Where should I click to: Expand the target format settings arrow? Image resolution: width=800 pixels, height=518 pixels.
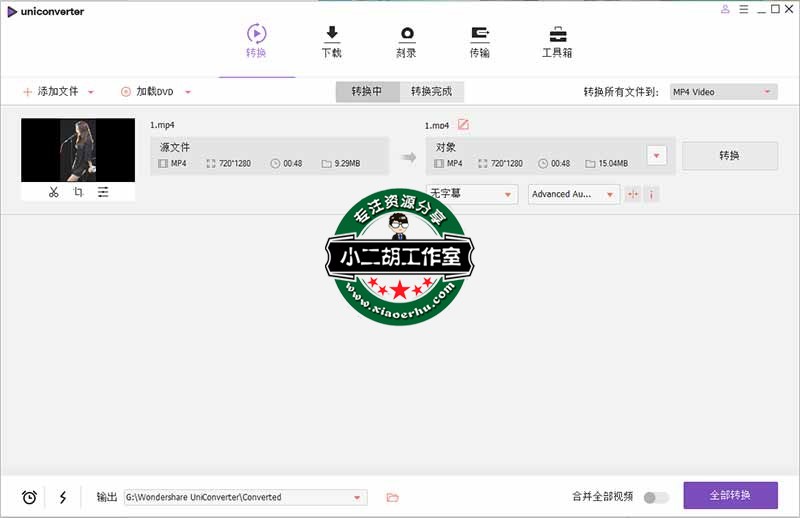pyautogui.click(x=657, y=155)
